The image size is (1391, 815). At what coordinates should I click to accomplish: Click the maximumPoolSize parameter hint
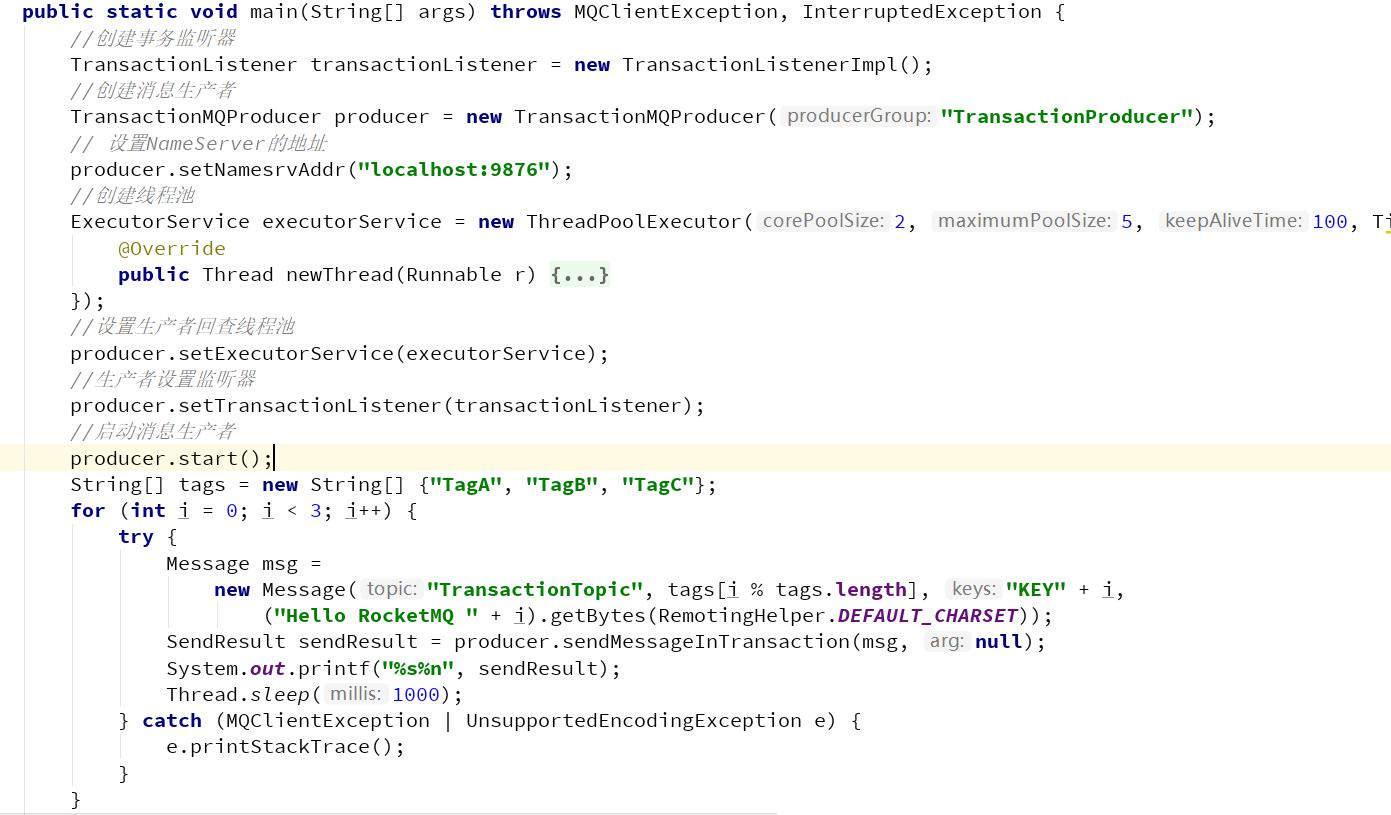coord(1023,221)
